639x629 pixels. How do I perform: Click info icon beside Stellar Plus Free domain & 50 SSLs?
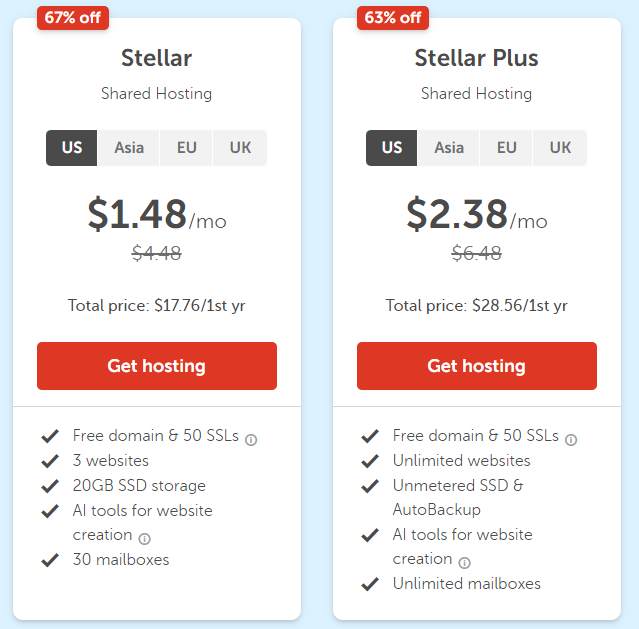click(x=571, y=440)
